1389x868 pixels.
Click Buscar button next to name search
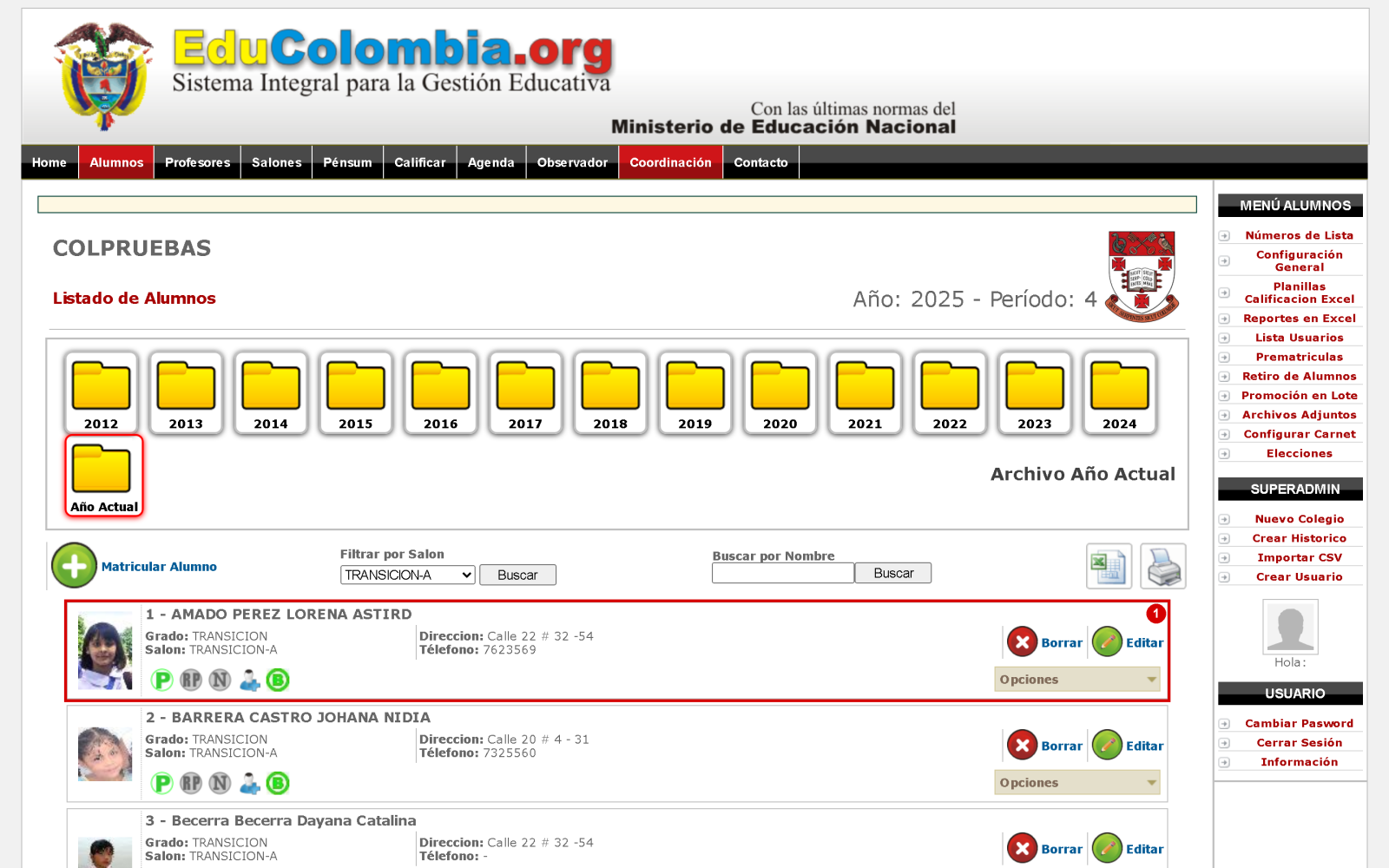click(x=893, y=573)
